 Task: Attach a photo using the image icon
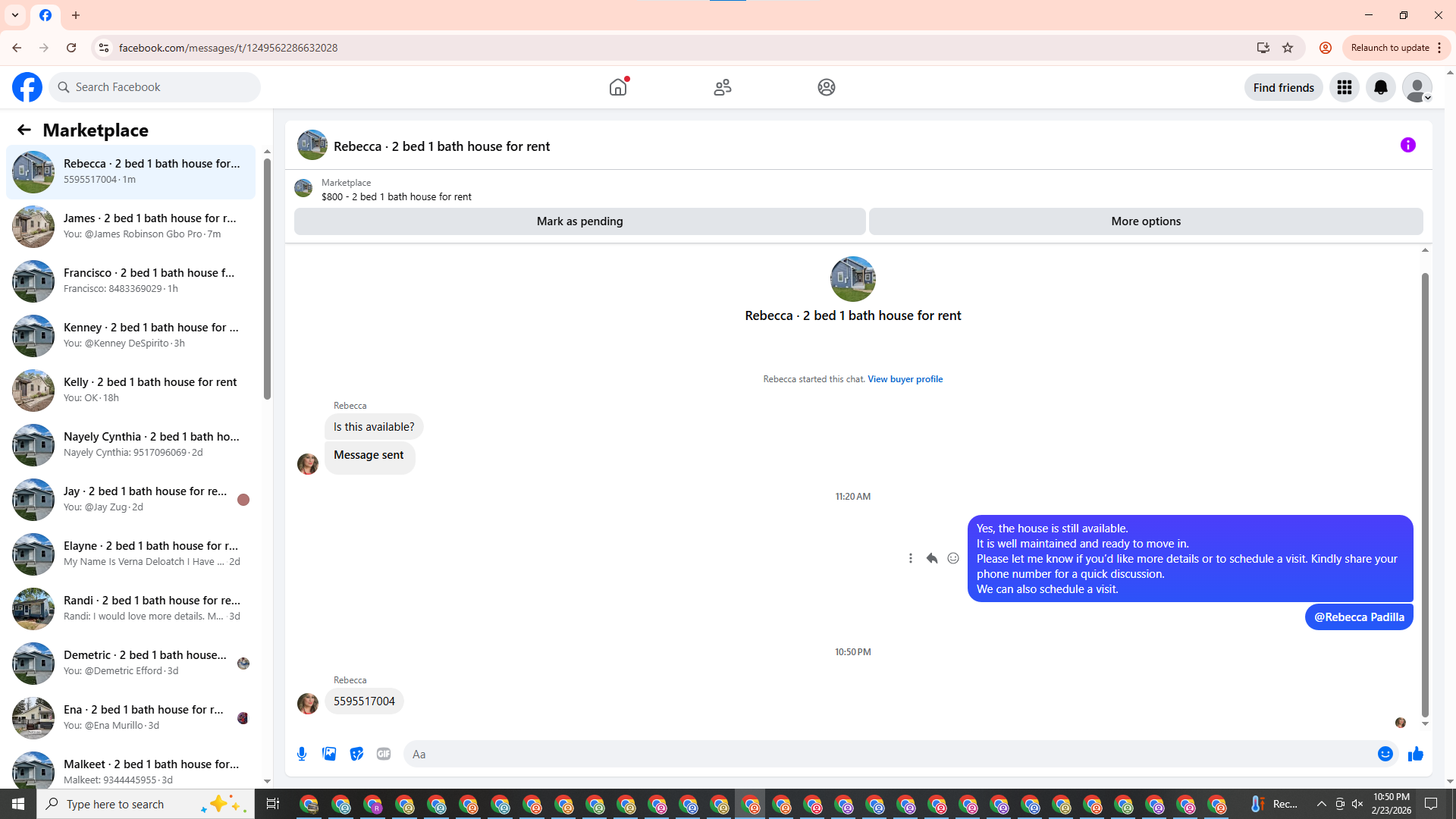point(329,754)
